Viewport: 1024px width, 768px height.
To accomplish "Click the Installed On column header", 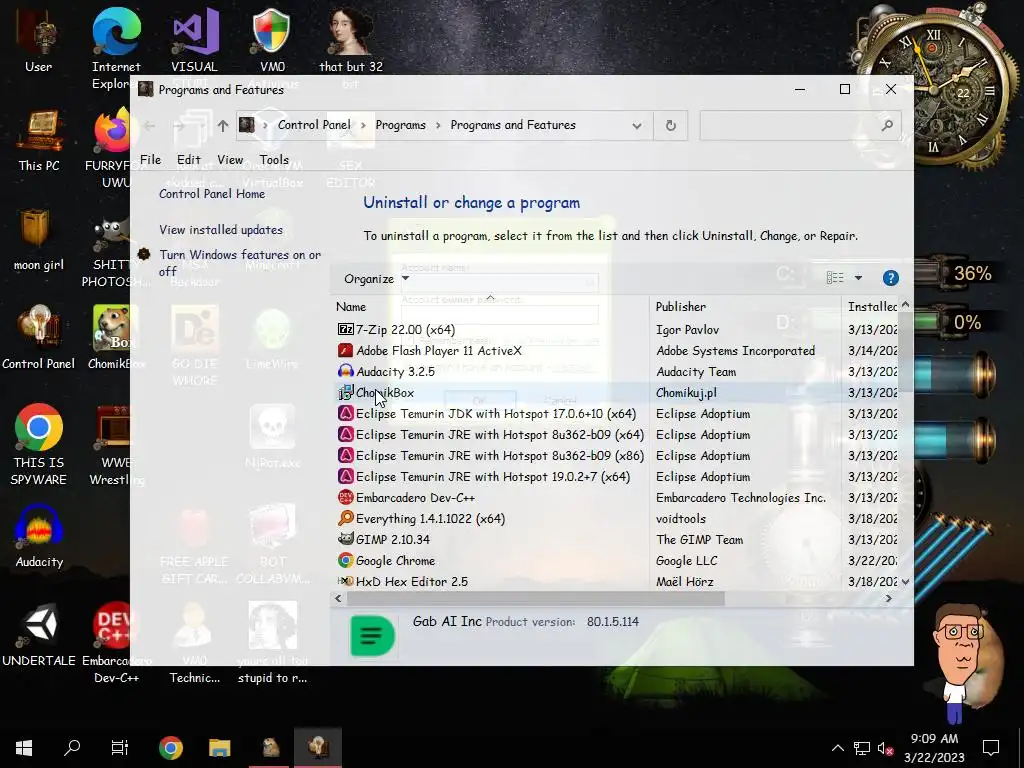I will click(871, 306).
